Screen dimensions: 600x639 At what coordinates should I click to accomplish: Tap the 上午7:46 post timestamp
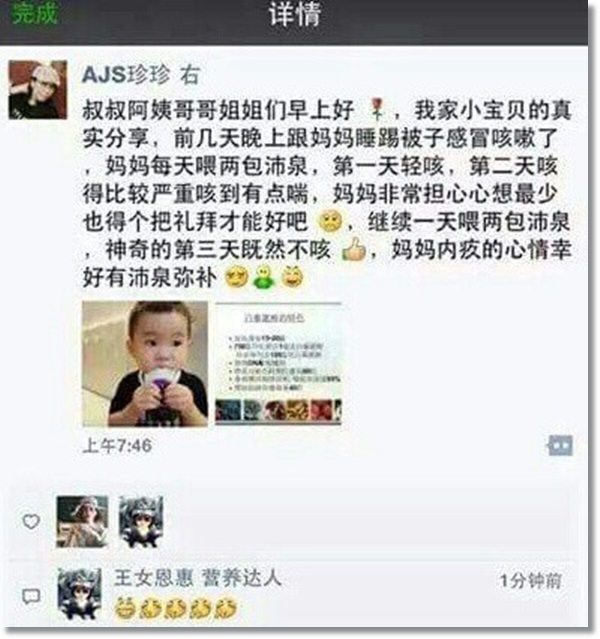point(117,445)
